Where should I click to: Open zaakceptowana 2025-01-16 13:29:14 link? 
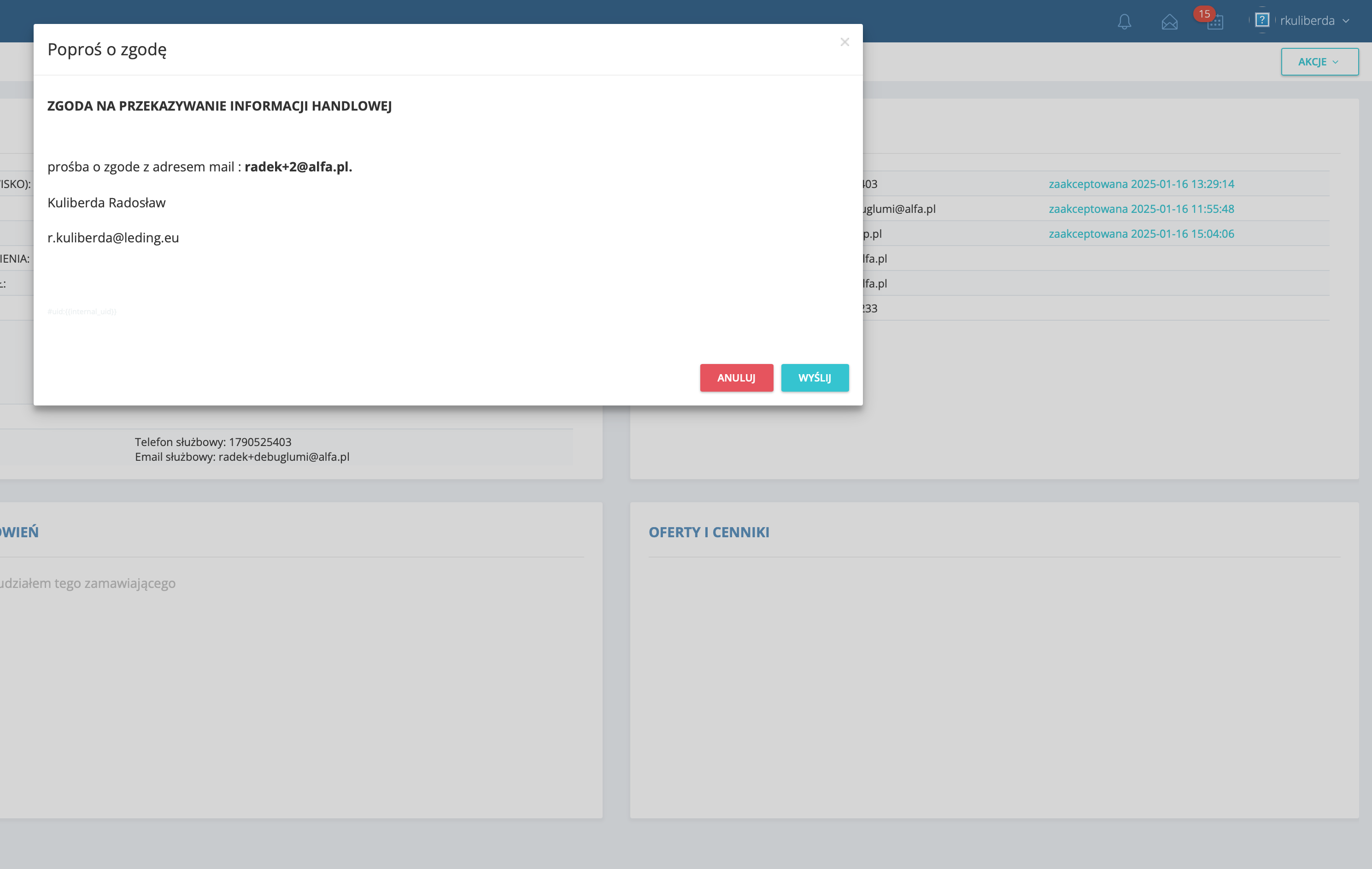tap(1141, 184)
